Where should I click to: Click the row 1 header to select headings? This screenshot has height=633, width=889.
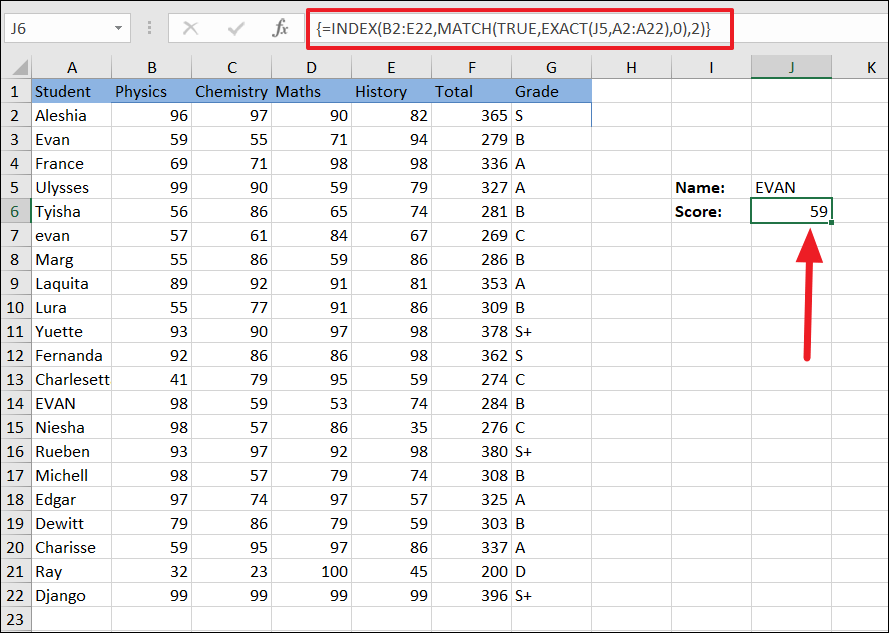[x=15, y=91]
